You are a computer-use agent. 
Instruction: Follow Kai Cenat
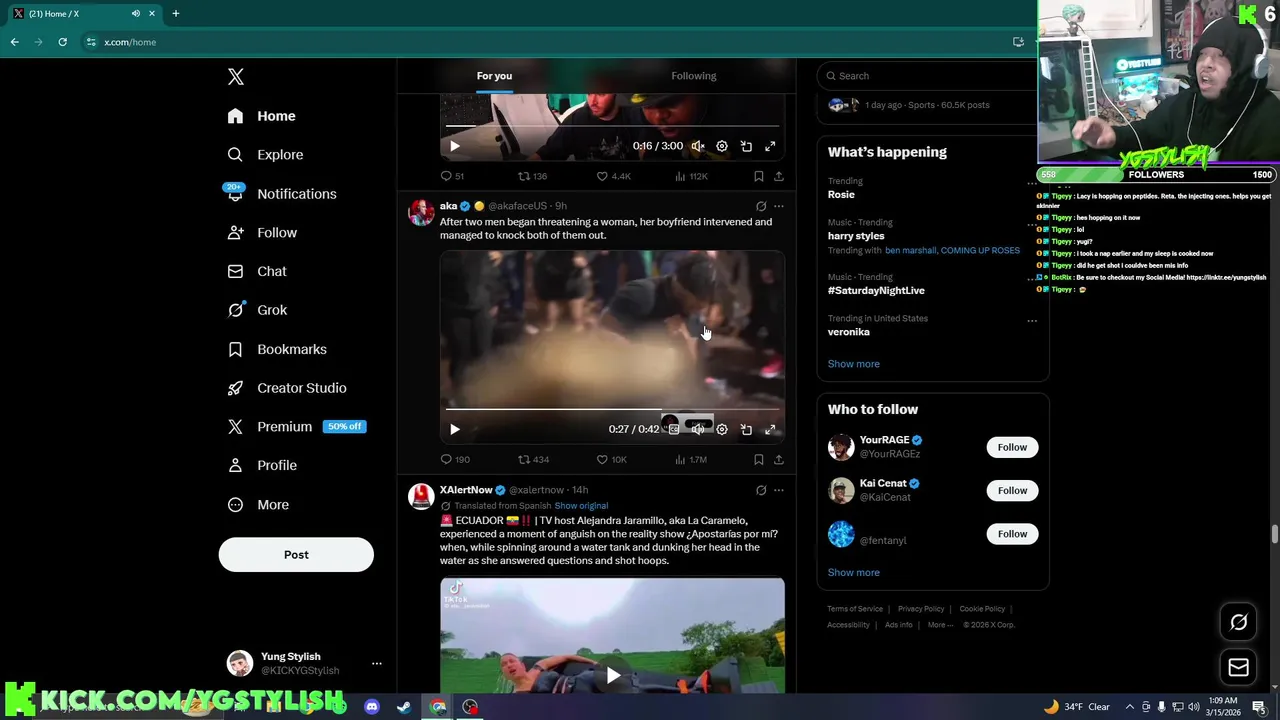click(x=1012, y=490)
